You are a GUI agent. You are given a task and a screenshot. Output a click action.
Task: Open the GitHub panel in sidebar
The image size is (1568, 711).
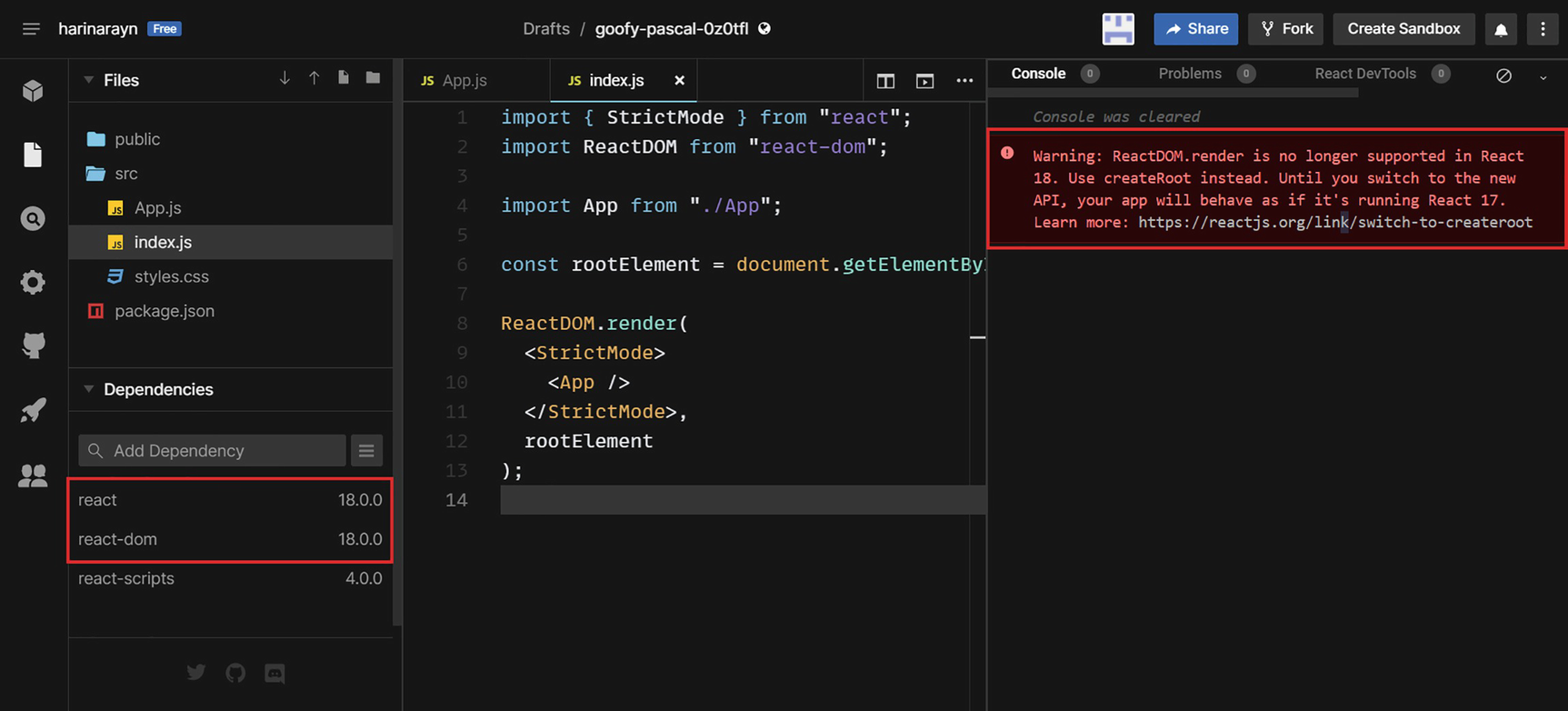[x=33, y=345]
